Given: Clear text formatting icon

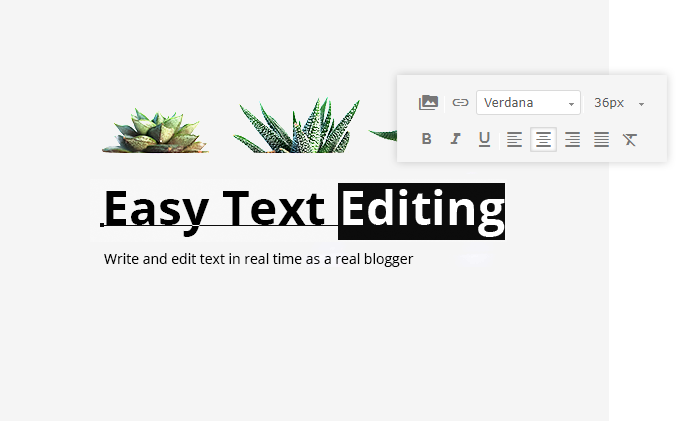Looking at the screenshot, I should tap(630, 140).
